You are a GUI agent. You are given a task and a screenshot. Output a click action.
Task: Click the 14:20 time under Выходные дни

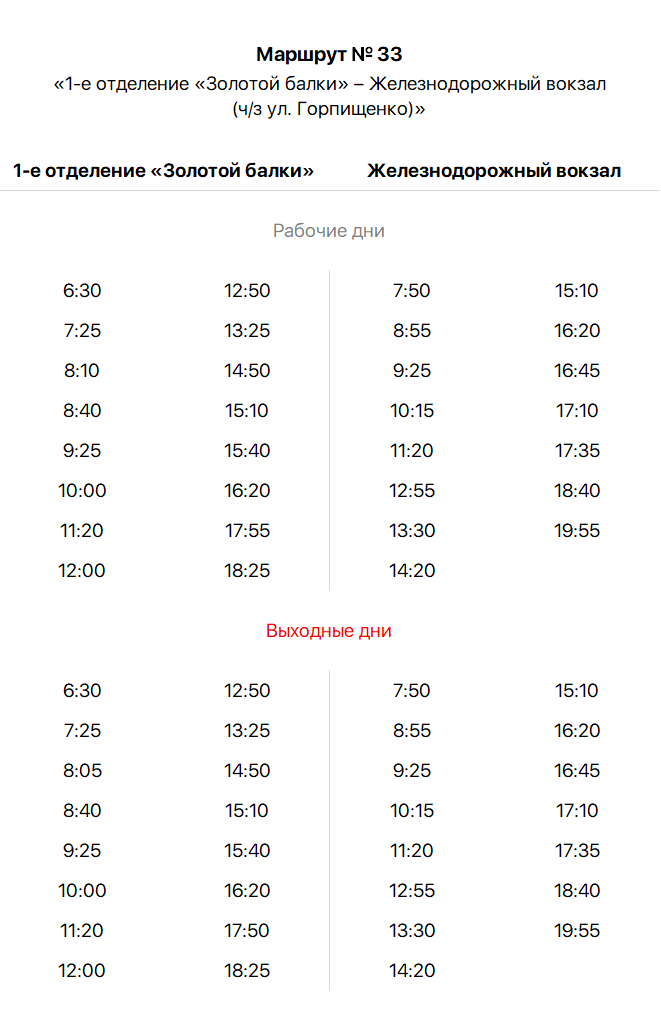point(412,971)
